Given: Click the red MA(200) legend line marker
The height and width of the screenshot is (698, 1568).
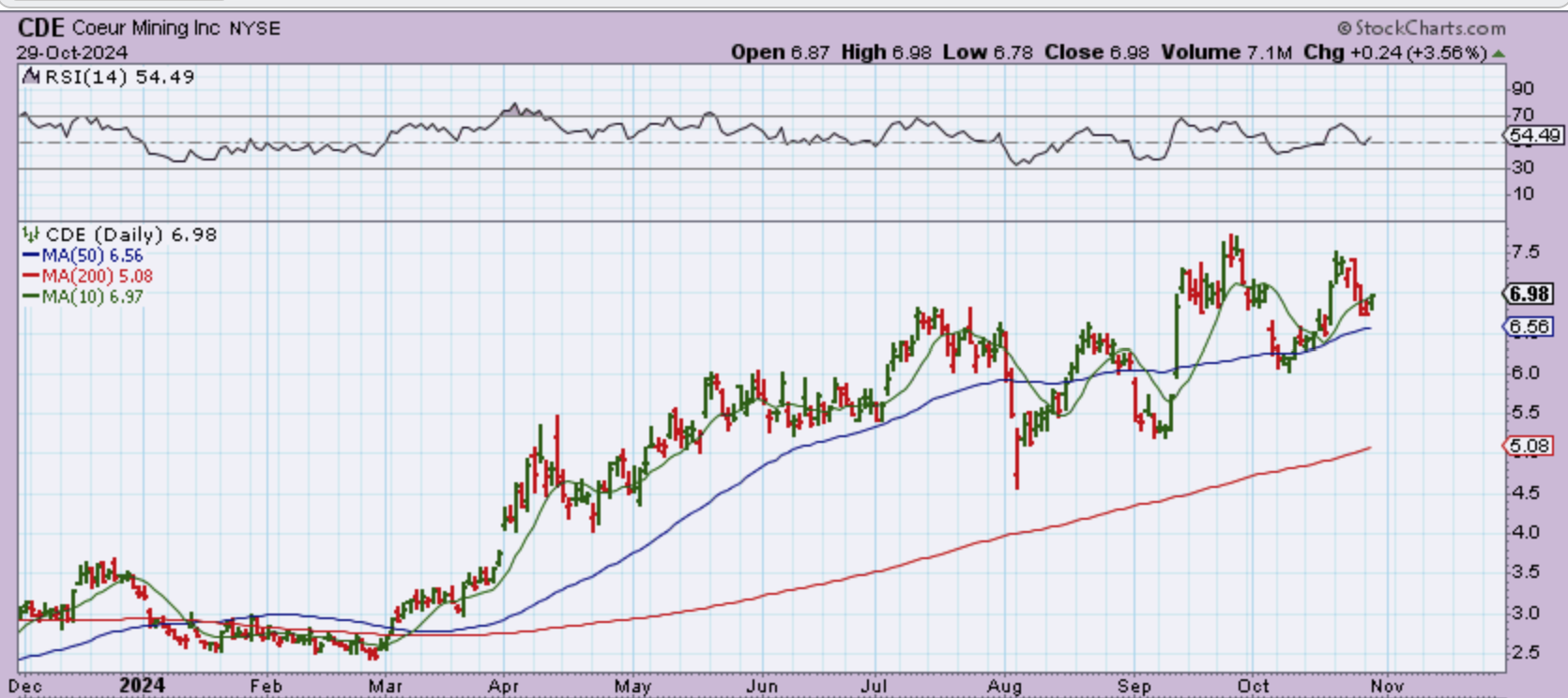Looking at the screenshot, I should (30, 276).
